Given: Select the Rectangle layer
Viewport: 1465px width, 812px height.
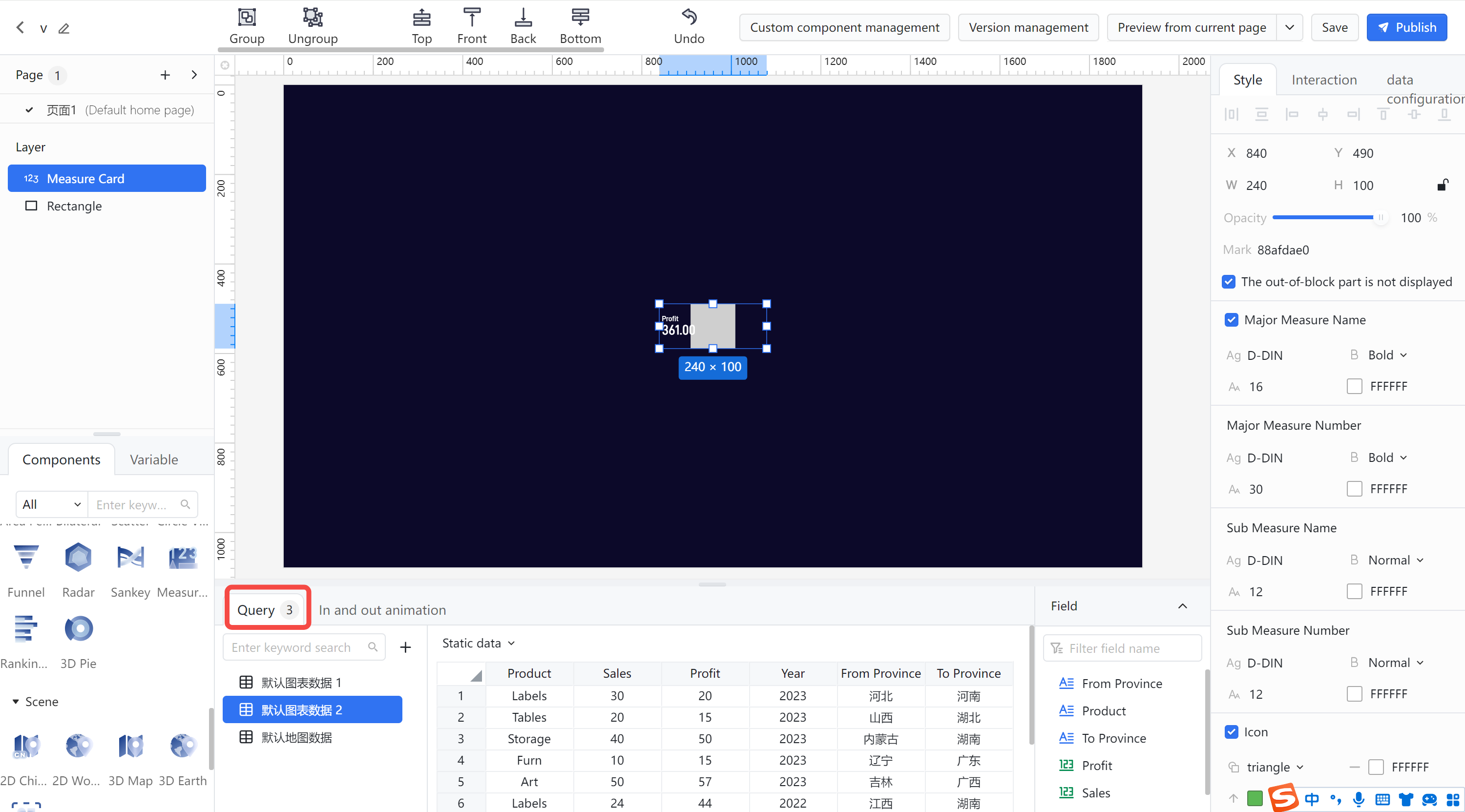Looking at the screenshot, I should 107,206.
